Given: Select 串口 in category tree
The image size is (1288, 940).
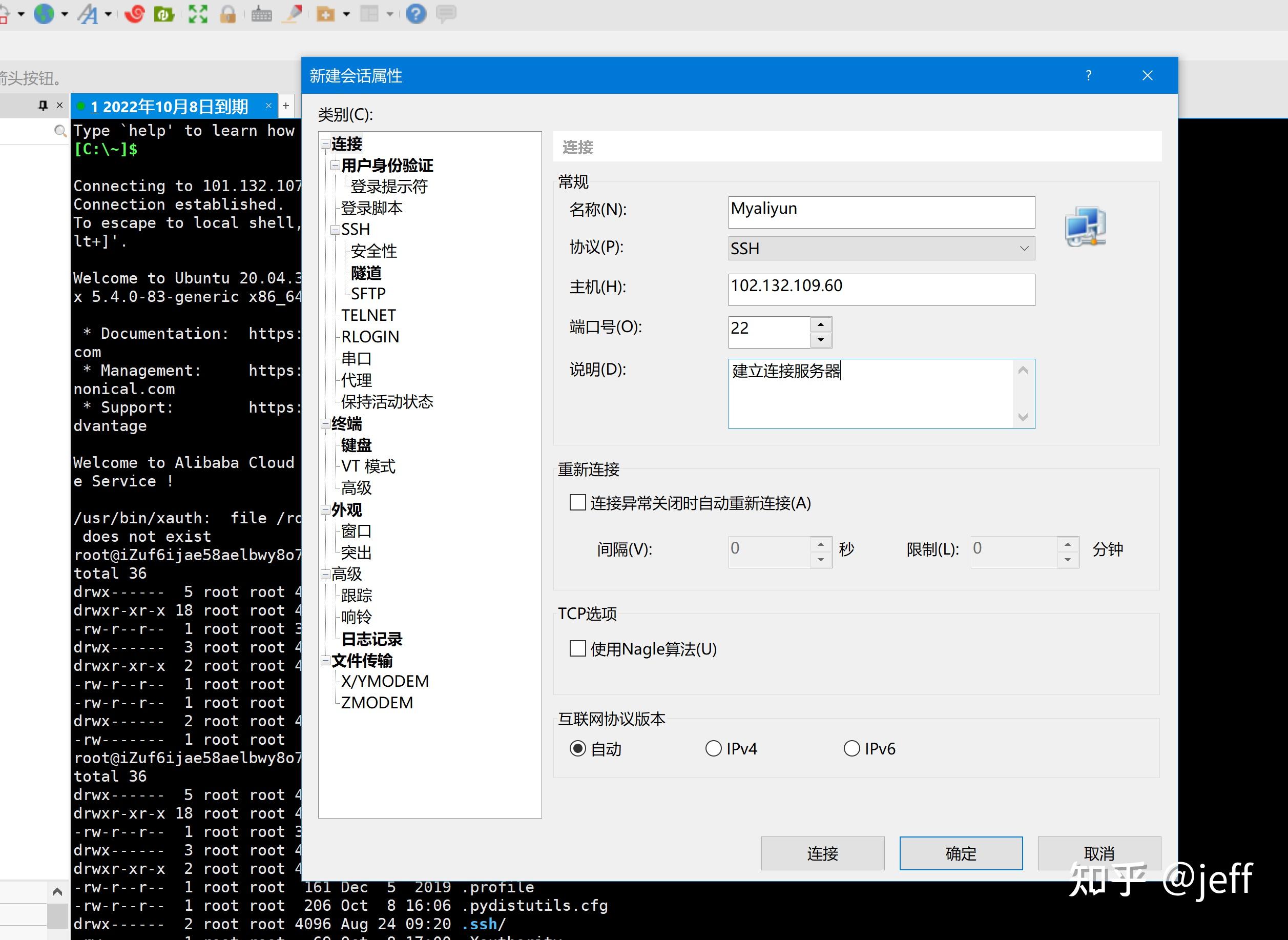Looking at the screenshot, I should (357, 358).
